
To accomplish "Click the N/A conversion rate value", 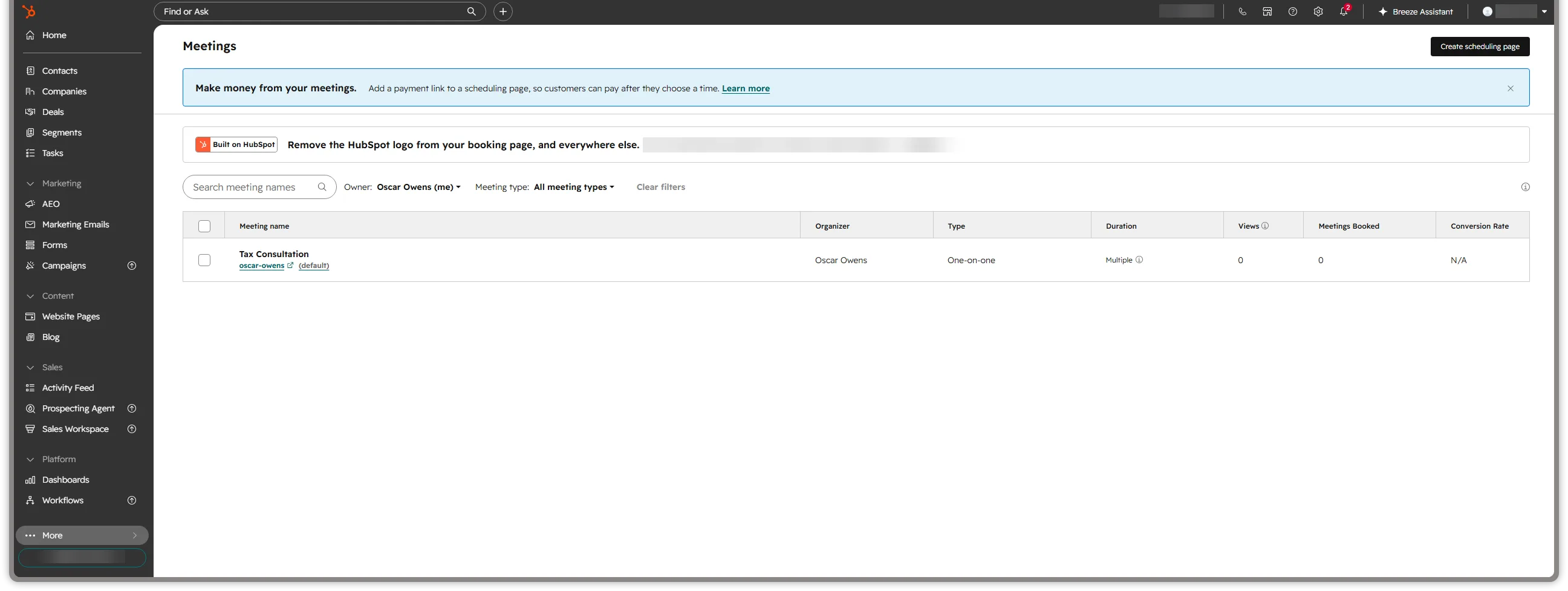I will point(1459,261).
